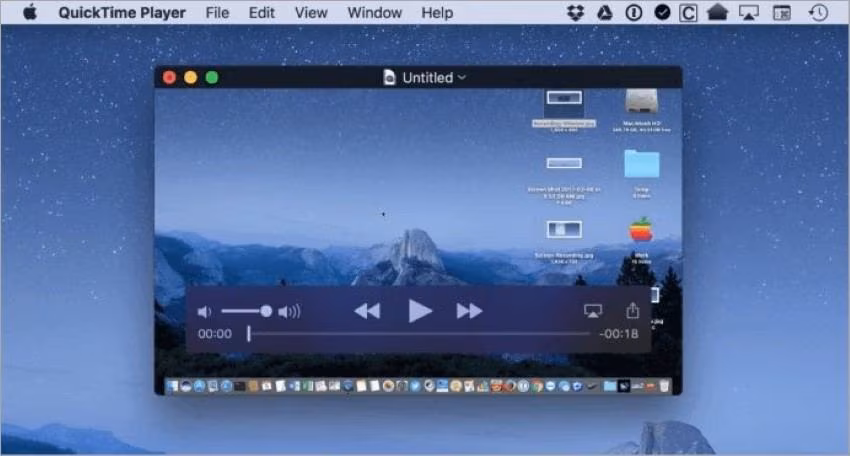The image size is (850, 456).
Task: Open the Share menu in player controls
Action: (x=633, y=311)
